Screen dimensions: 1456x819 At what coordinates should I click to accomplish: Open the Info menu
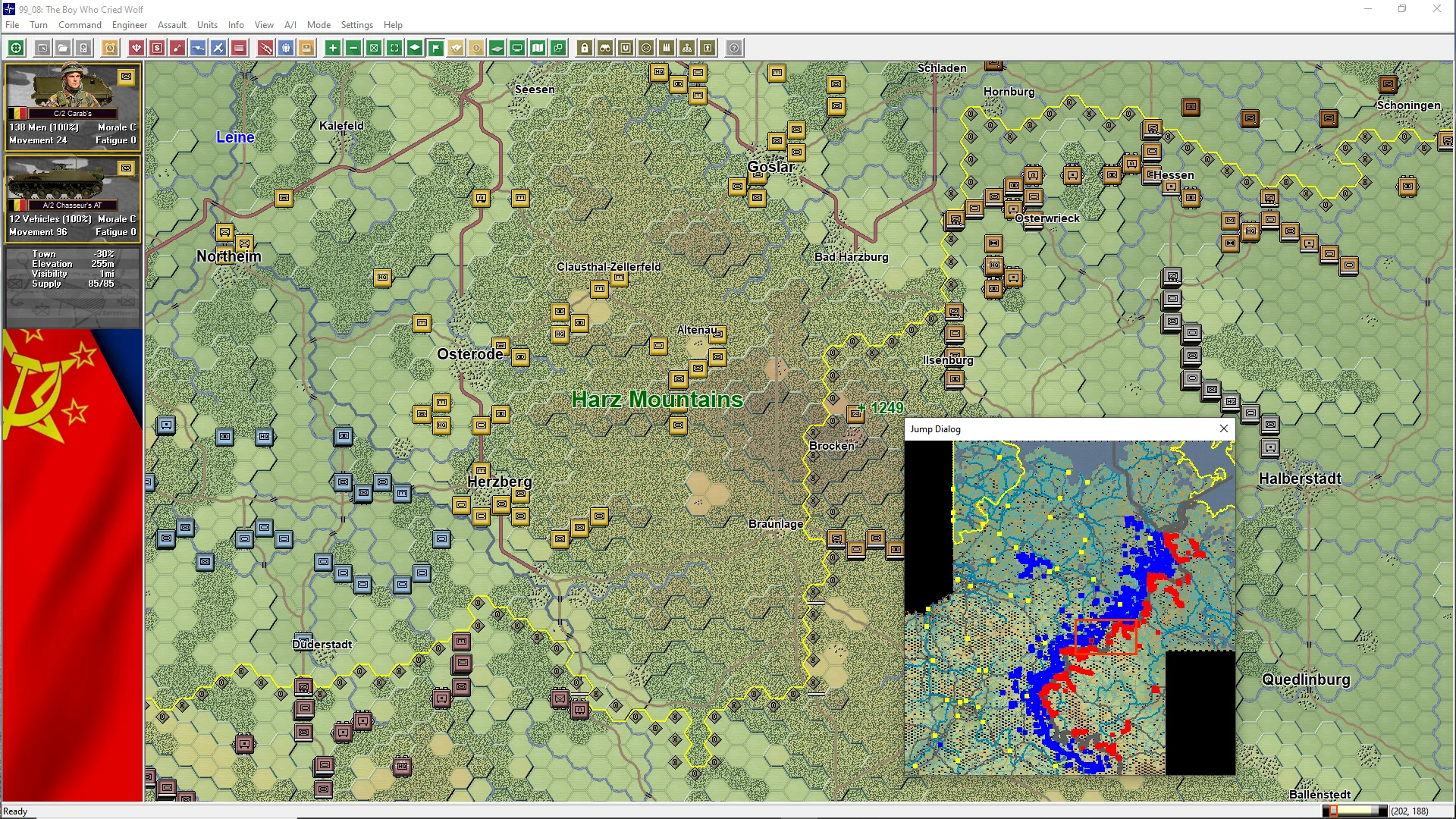[x=236, y=25]
